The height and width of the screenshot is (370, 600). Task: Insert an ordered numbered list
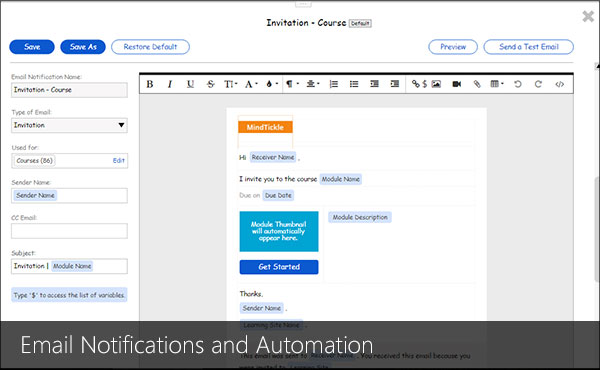coord(334,84)
